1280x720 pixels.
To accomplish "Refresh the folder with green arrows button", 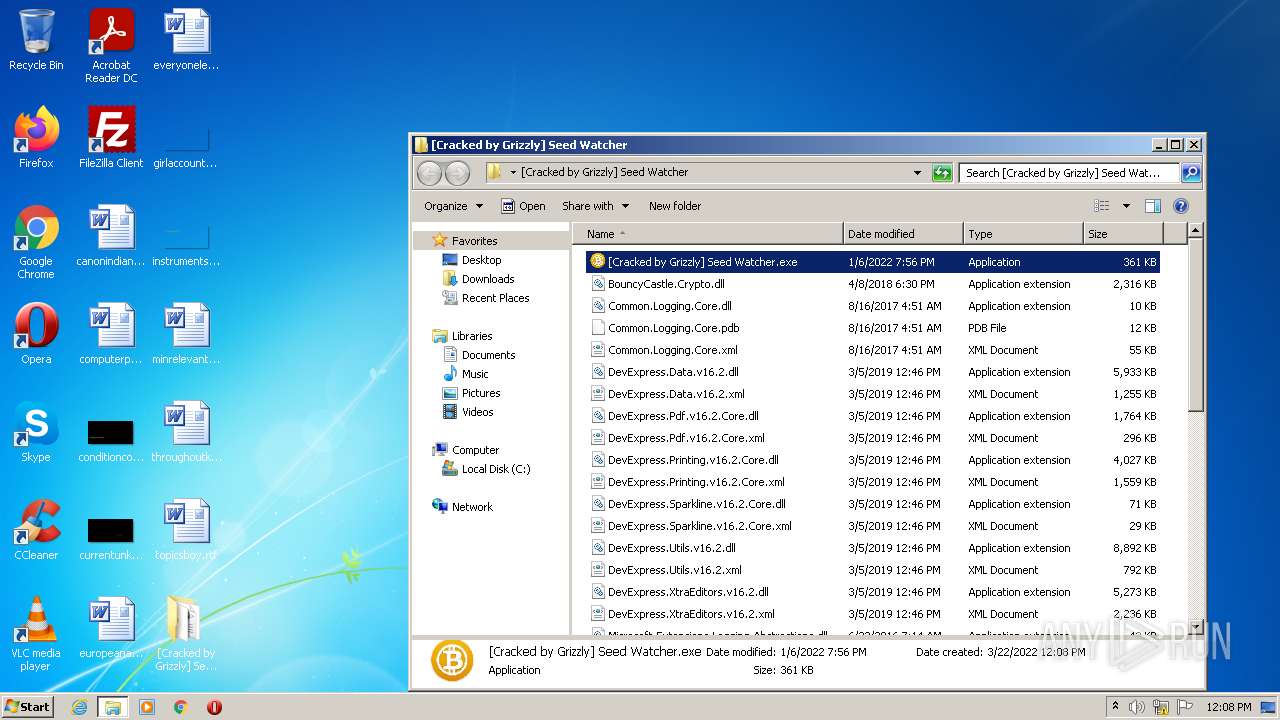I will click(x=942, y=173).
